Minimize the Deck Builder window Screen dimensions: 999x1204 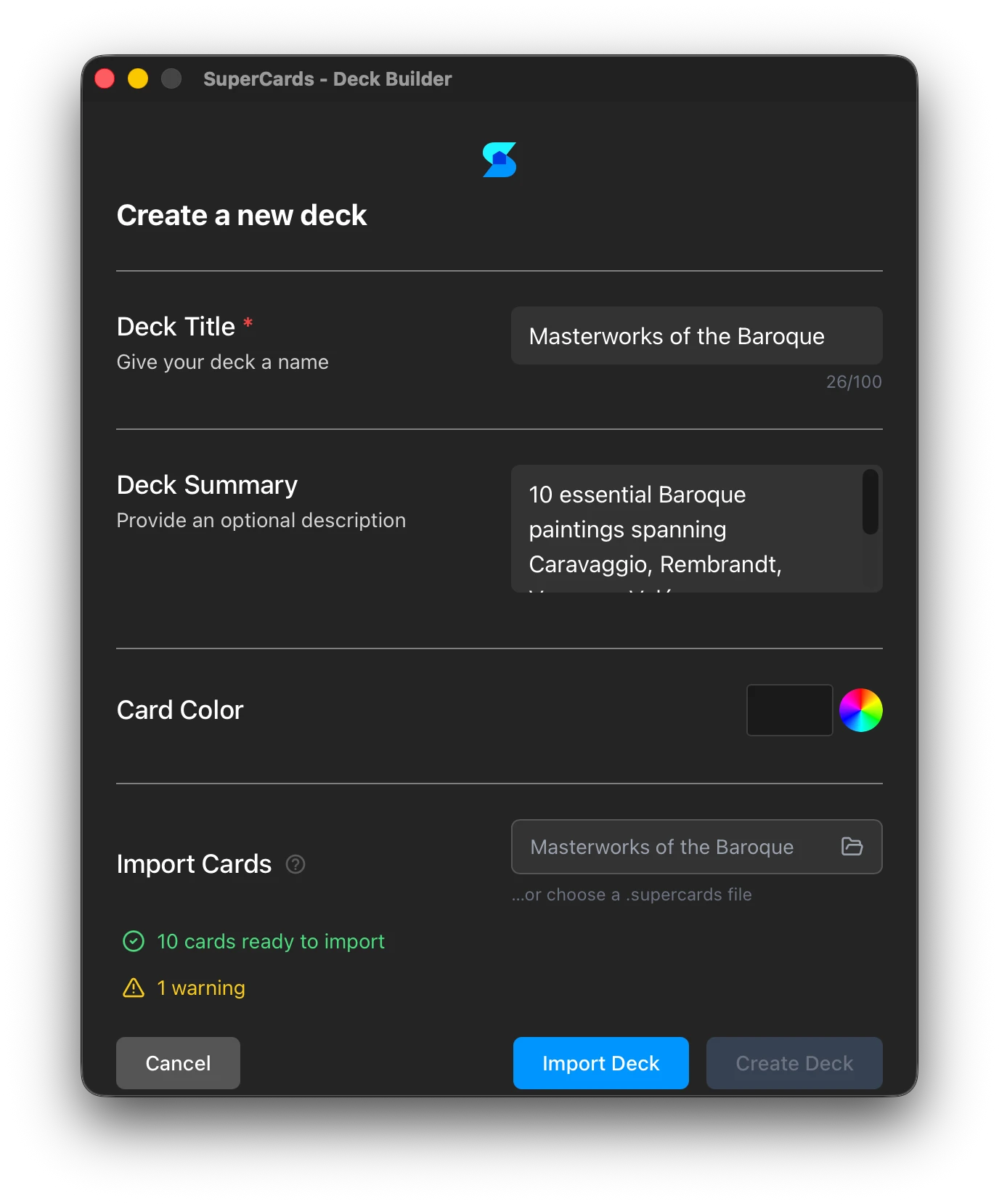pyautogui.click(x=138, y=78)
